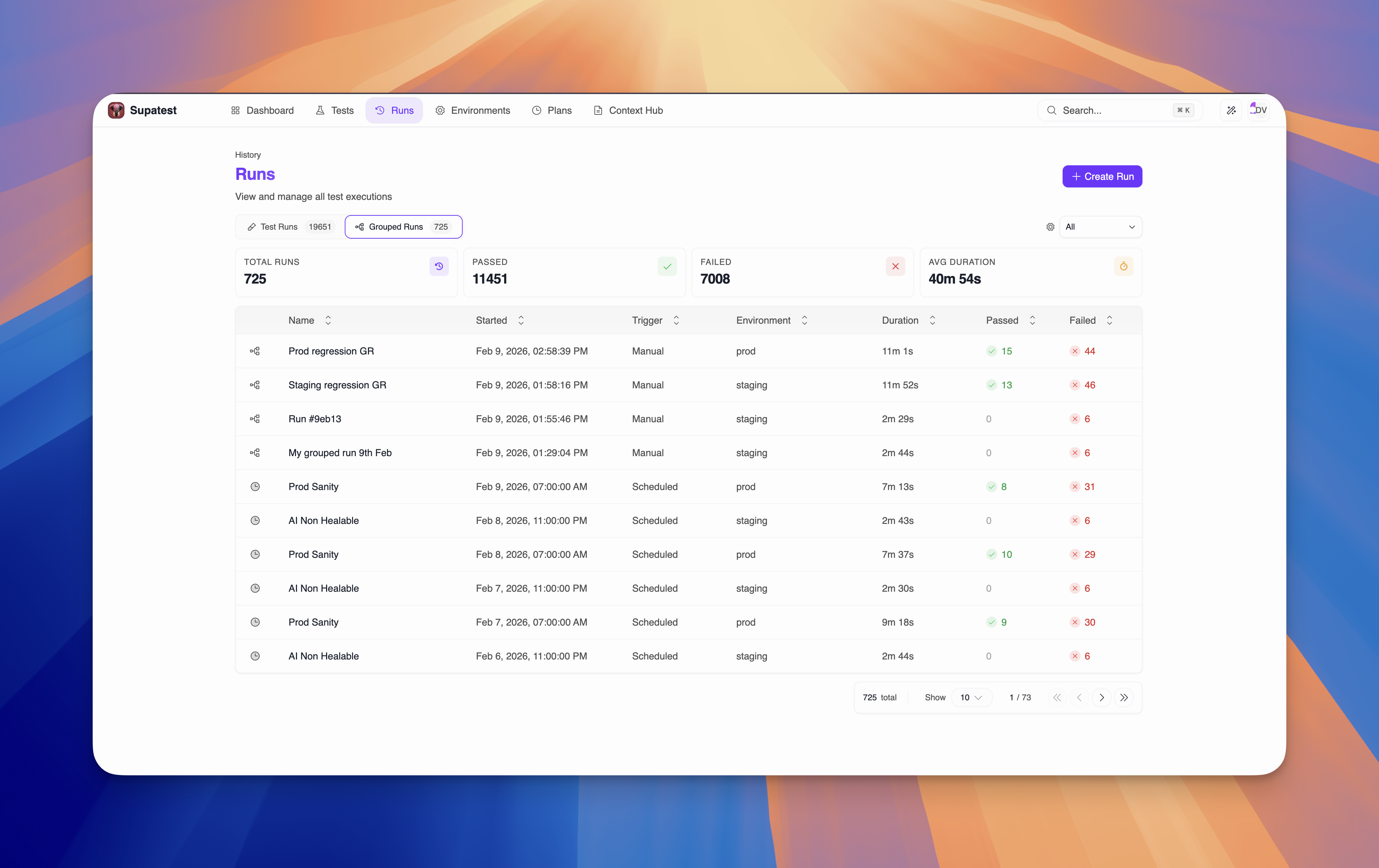Open the Staging regression GR run

point(337,385)
